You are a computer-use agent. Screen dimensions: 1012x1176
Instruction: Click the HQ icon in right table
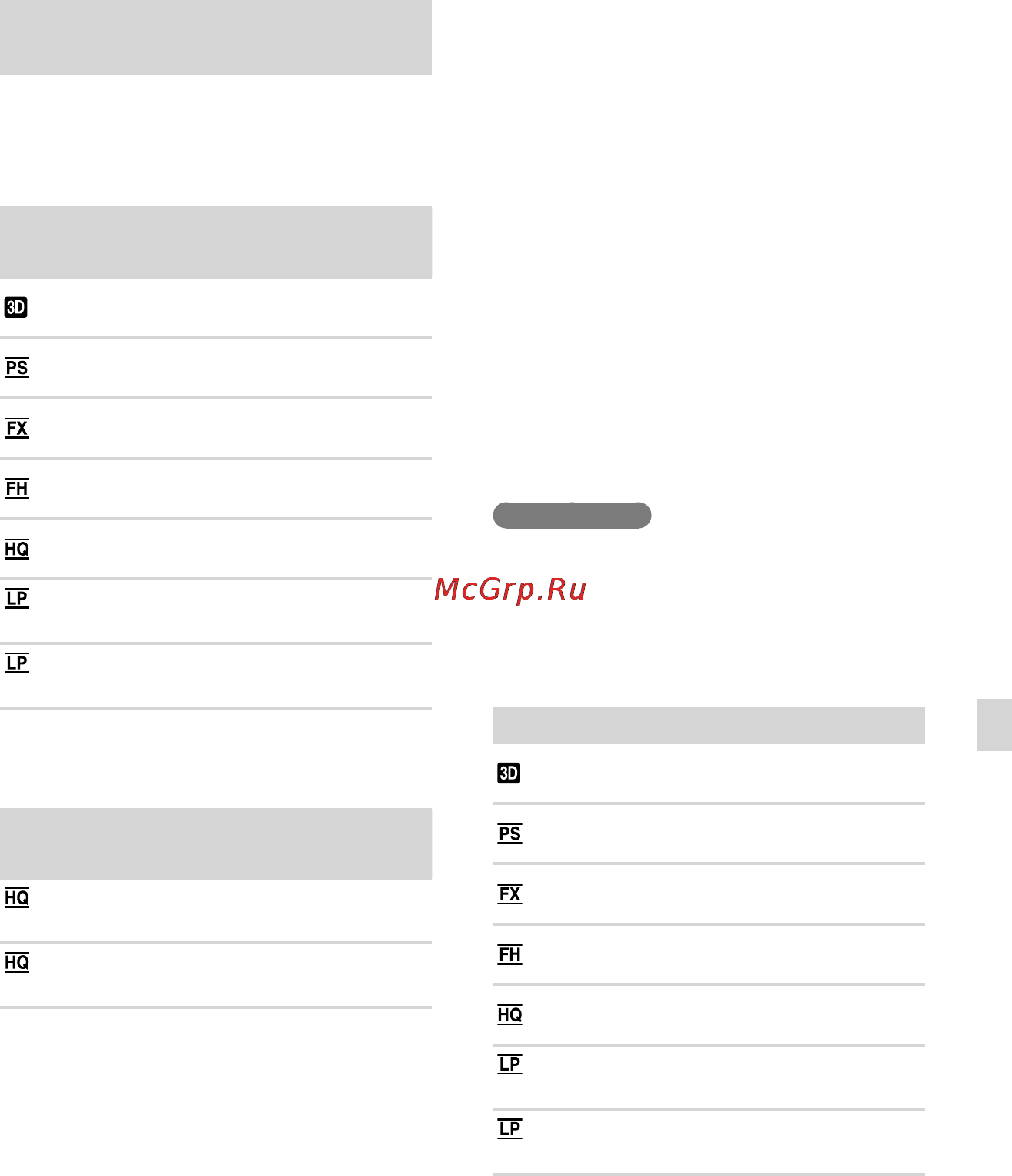click(x=510, y=1015)
